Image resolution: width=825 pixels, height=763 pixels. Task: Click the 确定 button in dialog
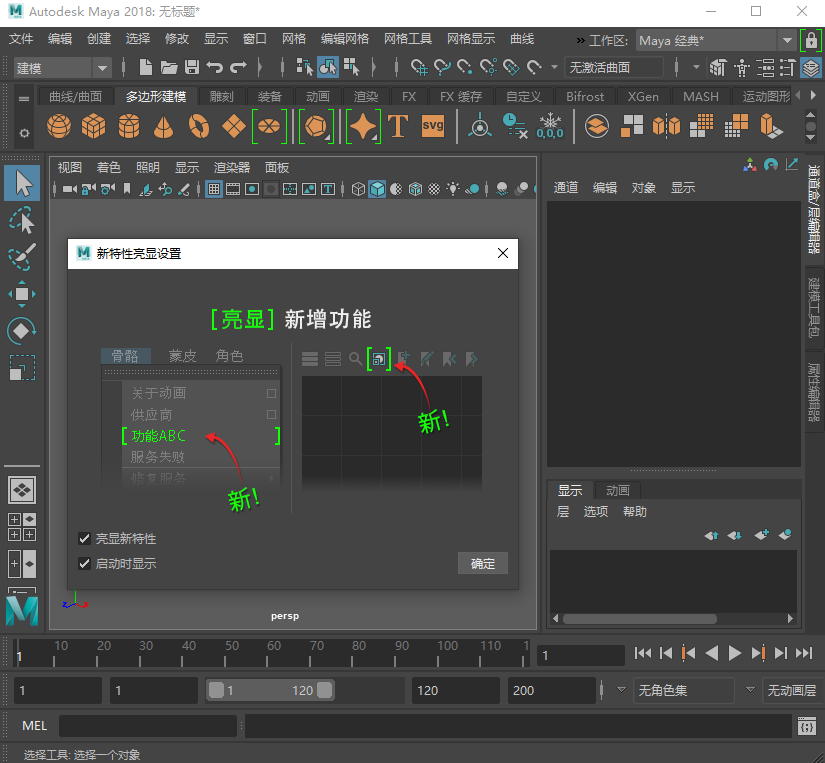coord(483,564)
